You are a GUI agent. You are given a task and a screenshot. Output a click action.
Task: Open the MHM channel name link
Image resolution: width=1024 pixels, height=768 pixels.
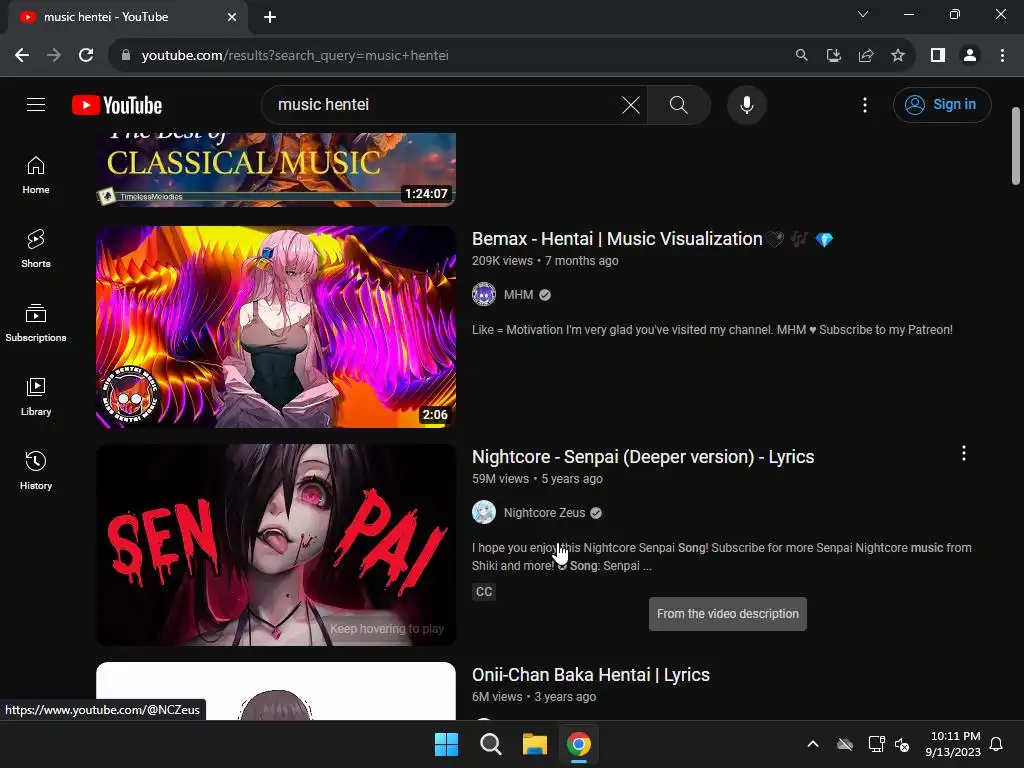tap(519, 295)
